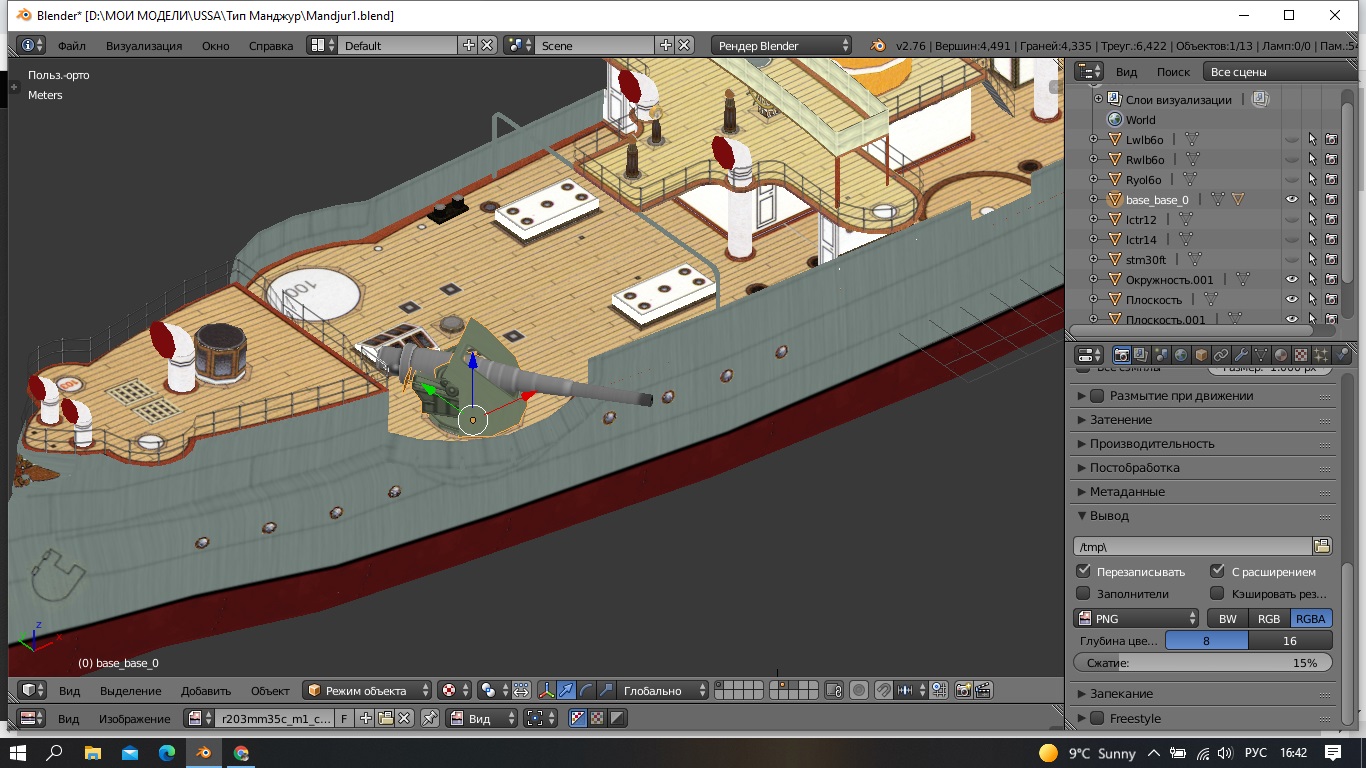Open the Режим объекта mode dropdown
Viewport: 1366px width, 768px height.
[x=368, y=690]
